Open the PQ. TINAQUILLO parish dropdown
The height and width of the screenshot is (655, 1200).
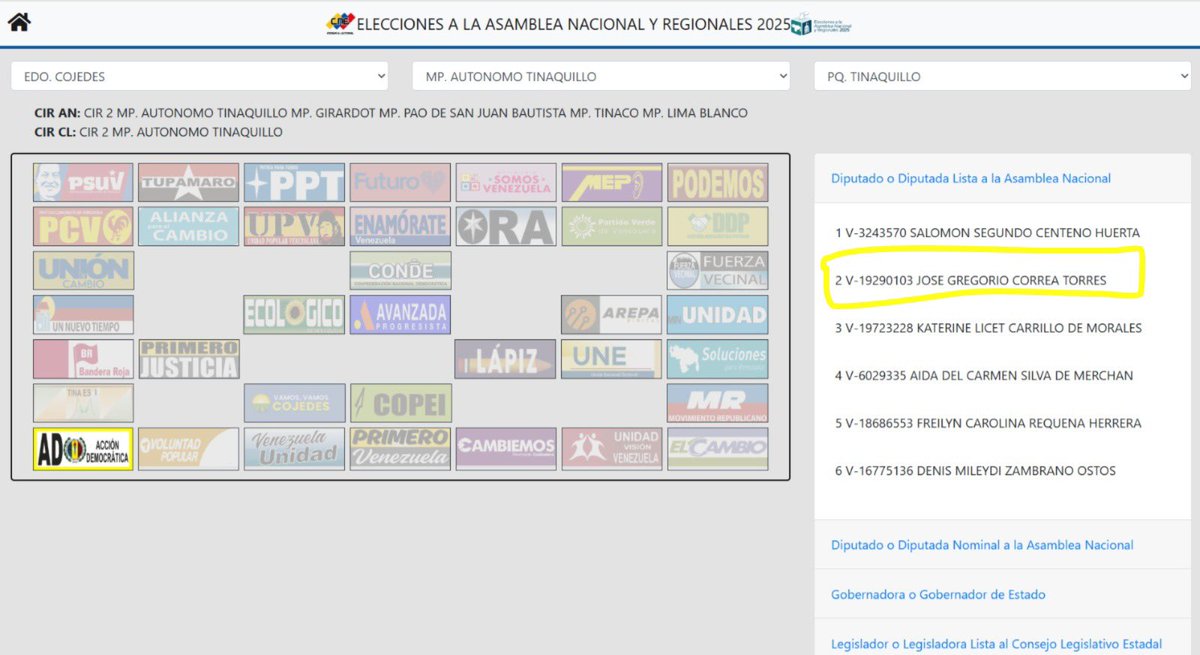pyautogui.click(x=1003, y=76)
